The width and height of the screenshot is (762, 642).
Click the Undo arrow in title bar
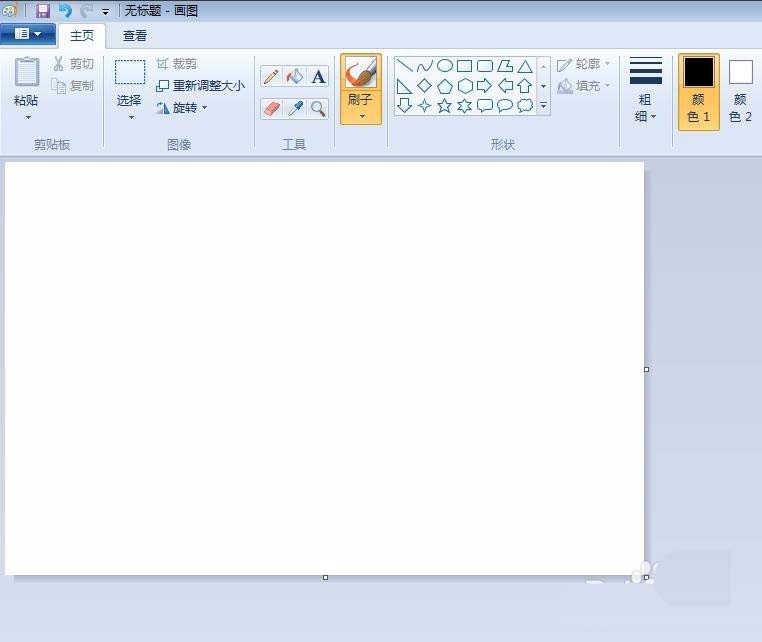click(65, 11)
